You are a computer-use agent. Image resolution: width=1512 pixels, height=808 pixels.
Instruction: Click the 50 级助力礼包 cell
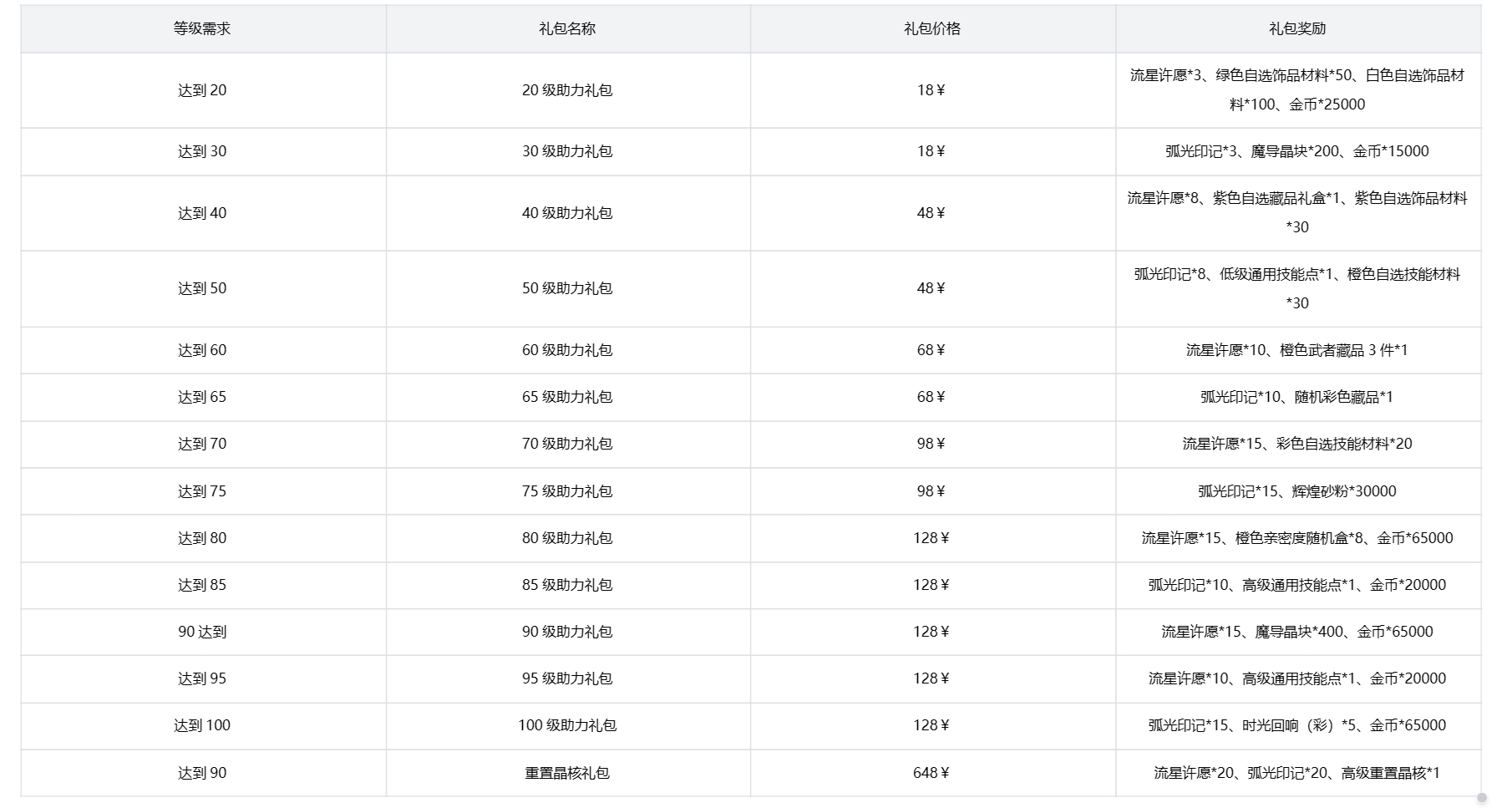(567, 288)
